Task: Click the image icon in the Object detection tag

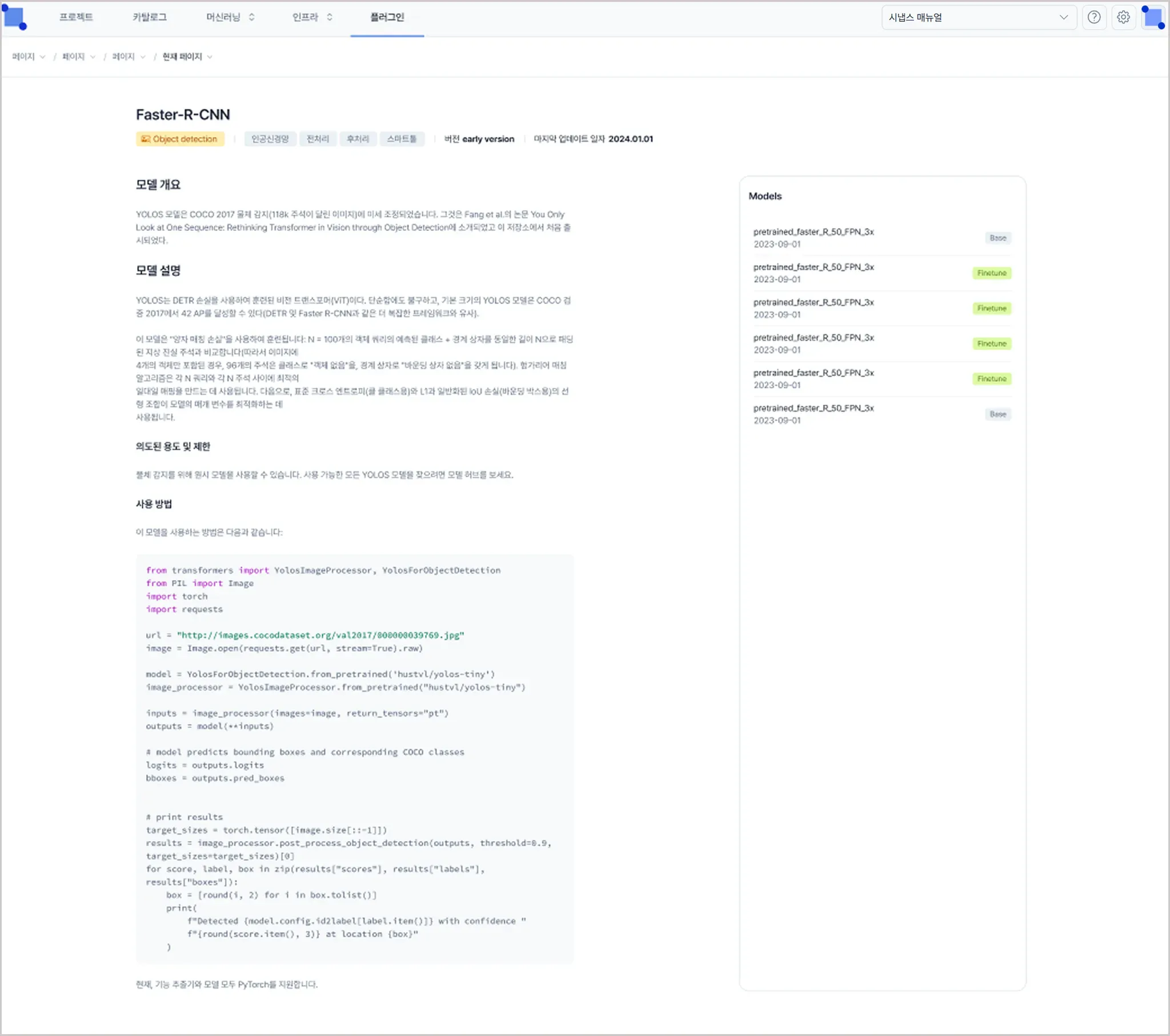Action: [145, 139]
